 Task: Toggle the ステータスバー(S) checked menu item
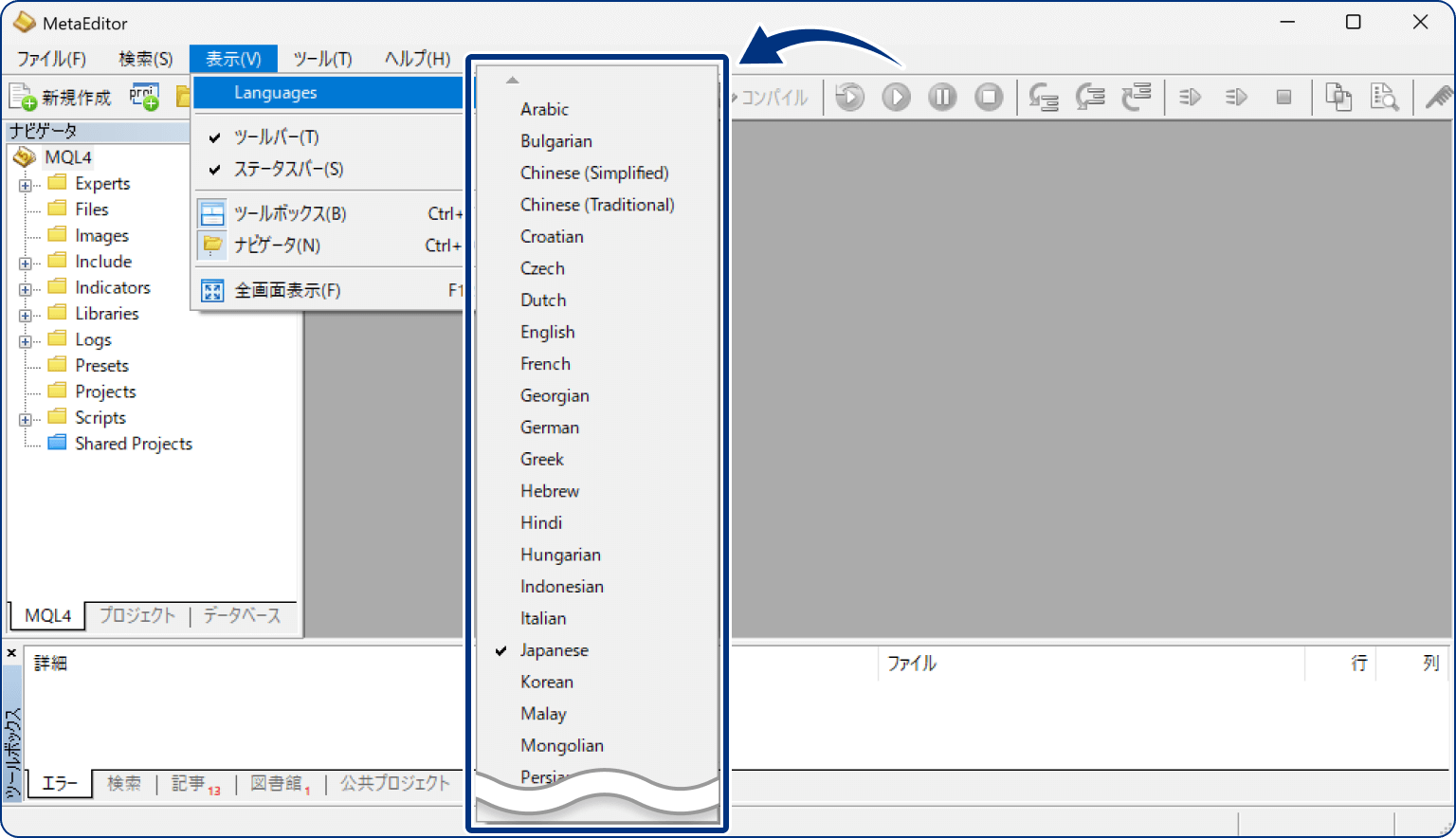point(288,170)
